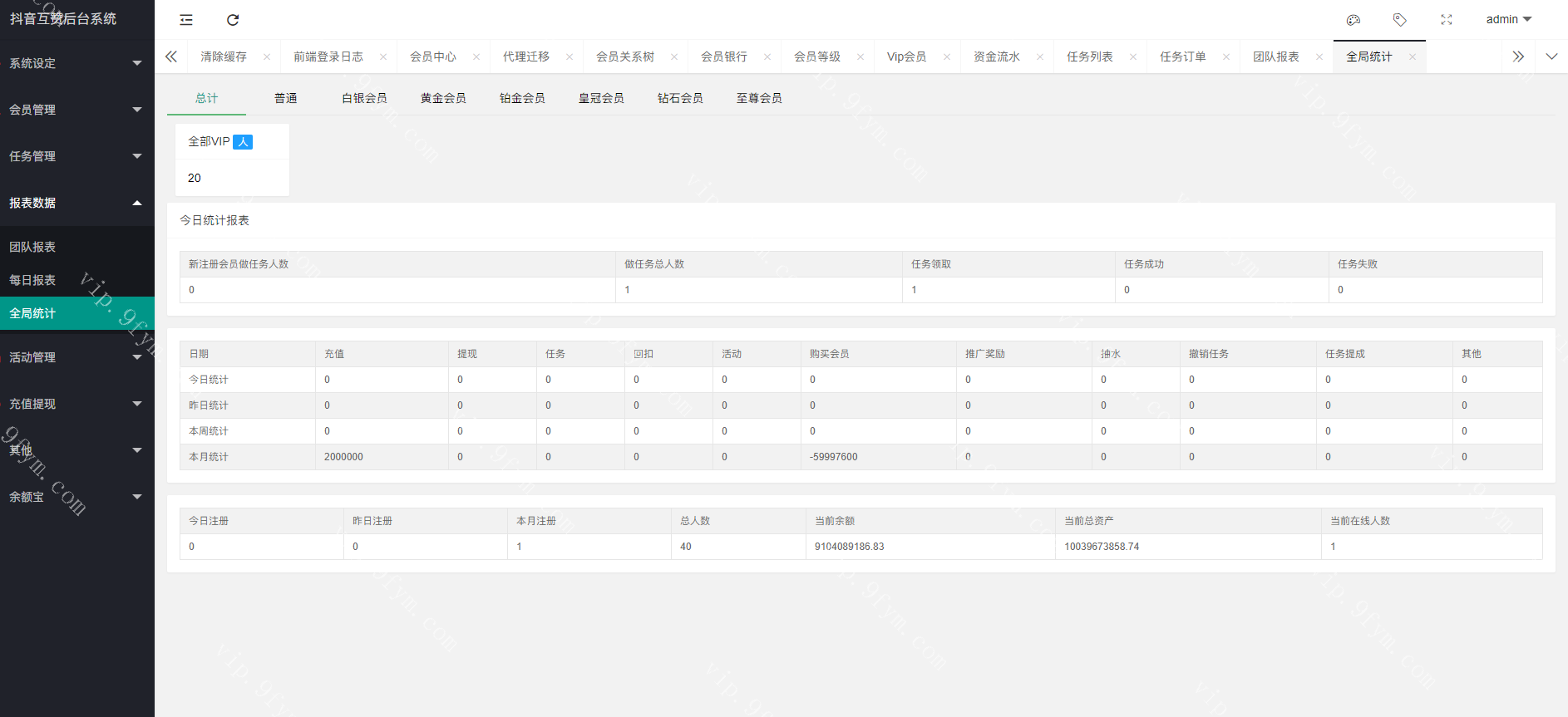
Task: Open 团队报表 in sidebar submenu
Action: click(x=33, y=247)
